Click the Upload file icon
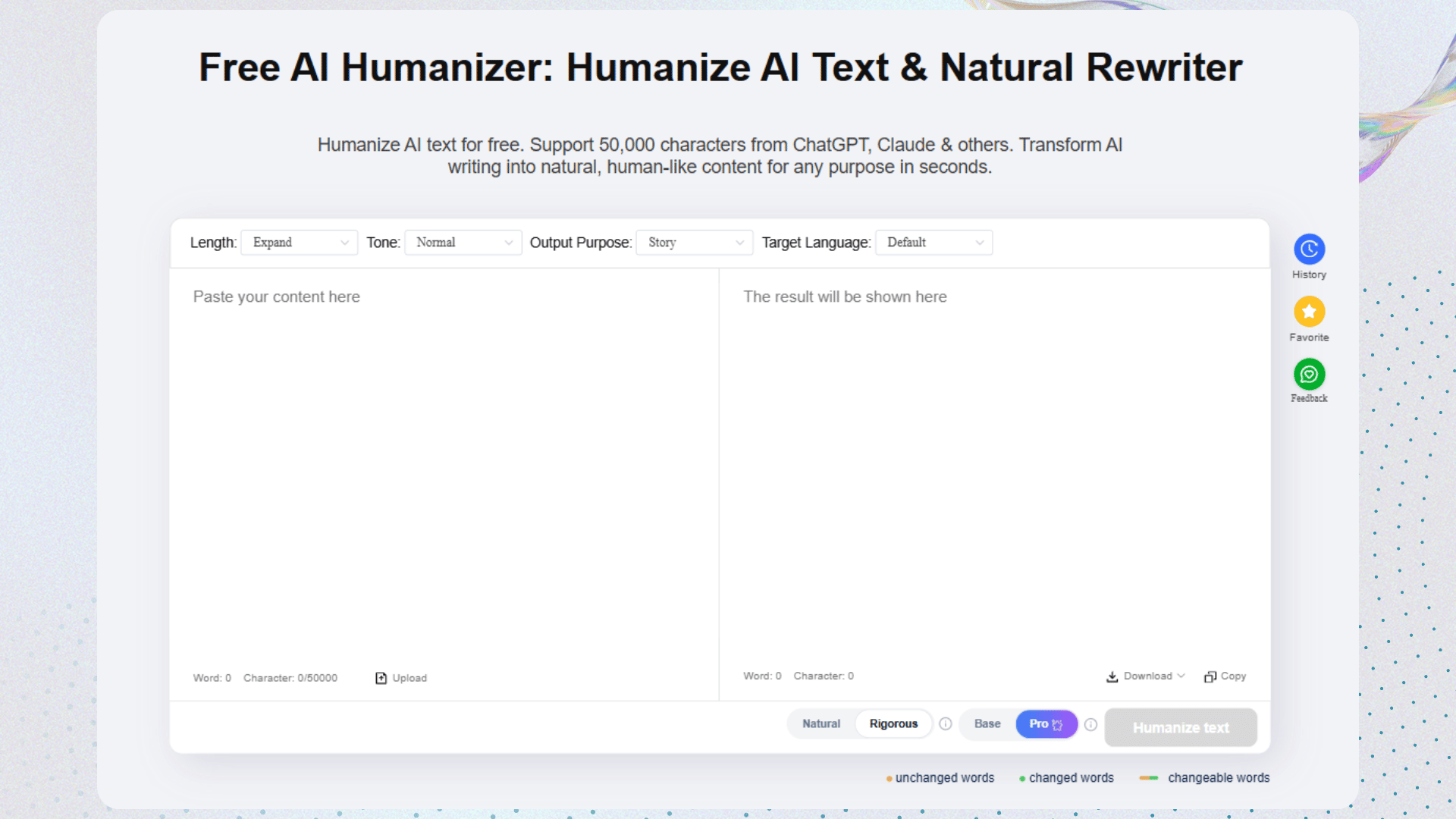This screenshot has width=1456, height=819. tap(381, 678)
